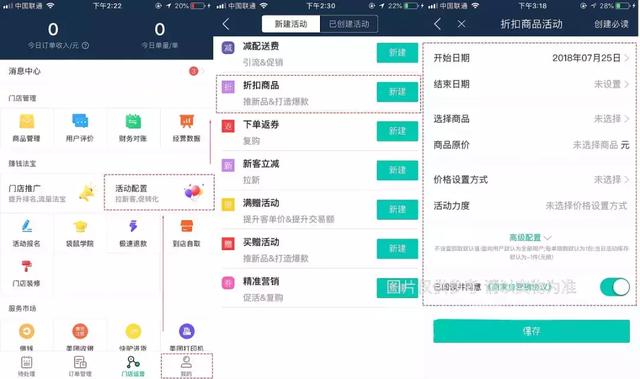Click the 保存 save button

[531, 331]
